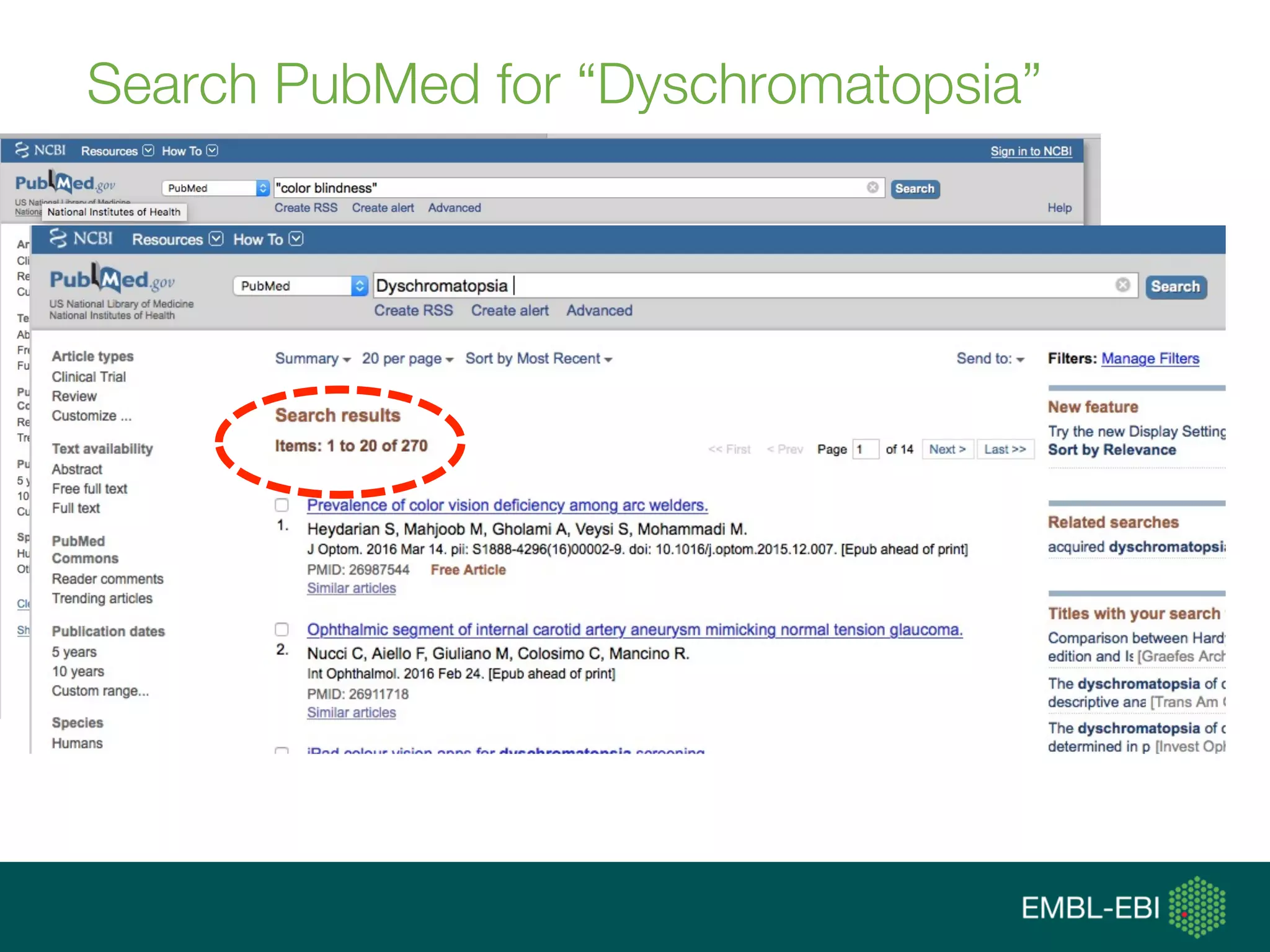
Task: Filter publication dates to 10 years
Action: [78, 672]
